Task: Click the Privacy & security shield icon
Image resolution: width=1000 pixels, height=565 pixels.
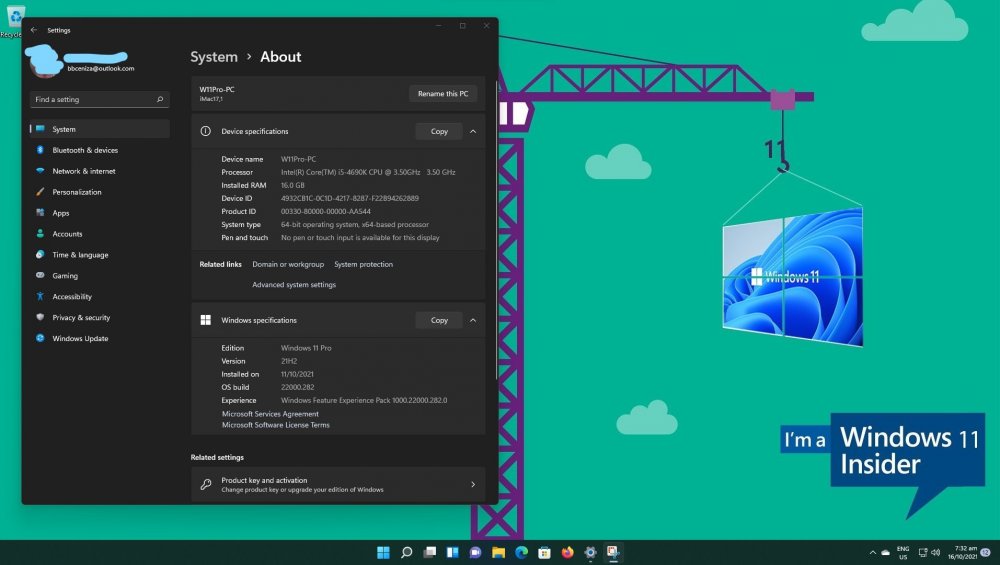Action: [x=40, y=318]
